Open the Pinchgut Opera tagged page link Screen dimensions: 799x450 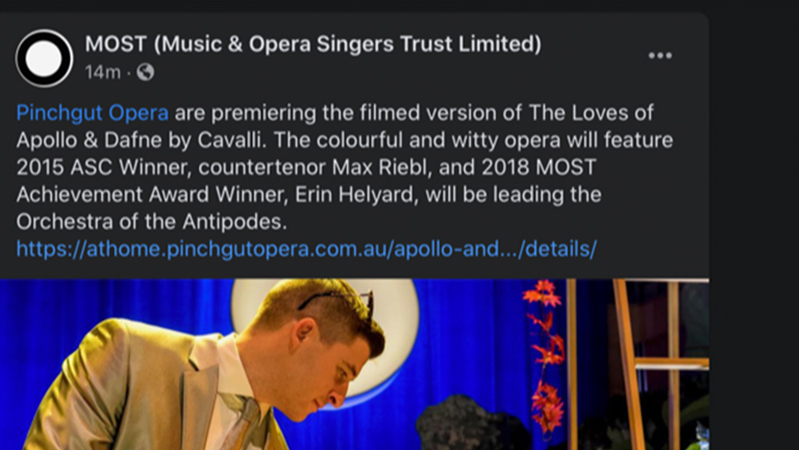click(x=92, y=113)
